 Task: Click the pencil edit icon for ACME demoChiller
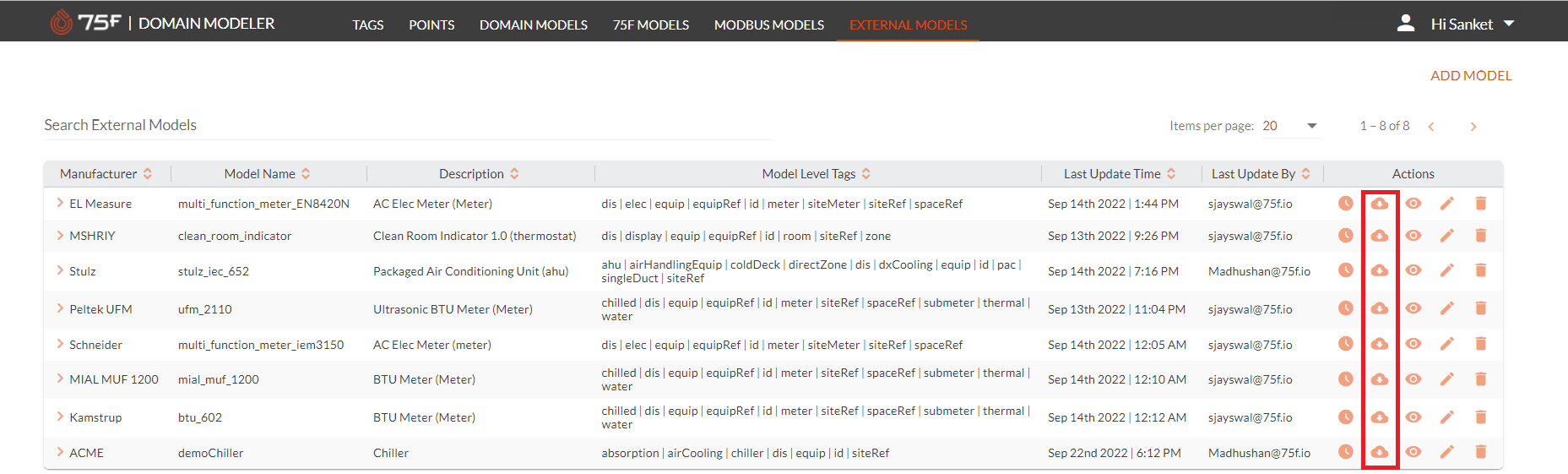click(x=1447, y=452)
